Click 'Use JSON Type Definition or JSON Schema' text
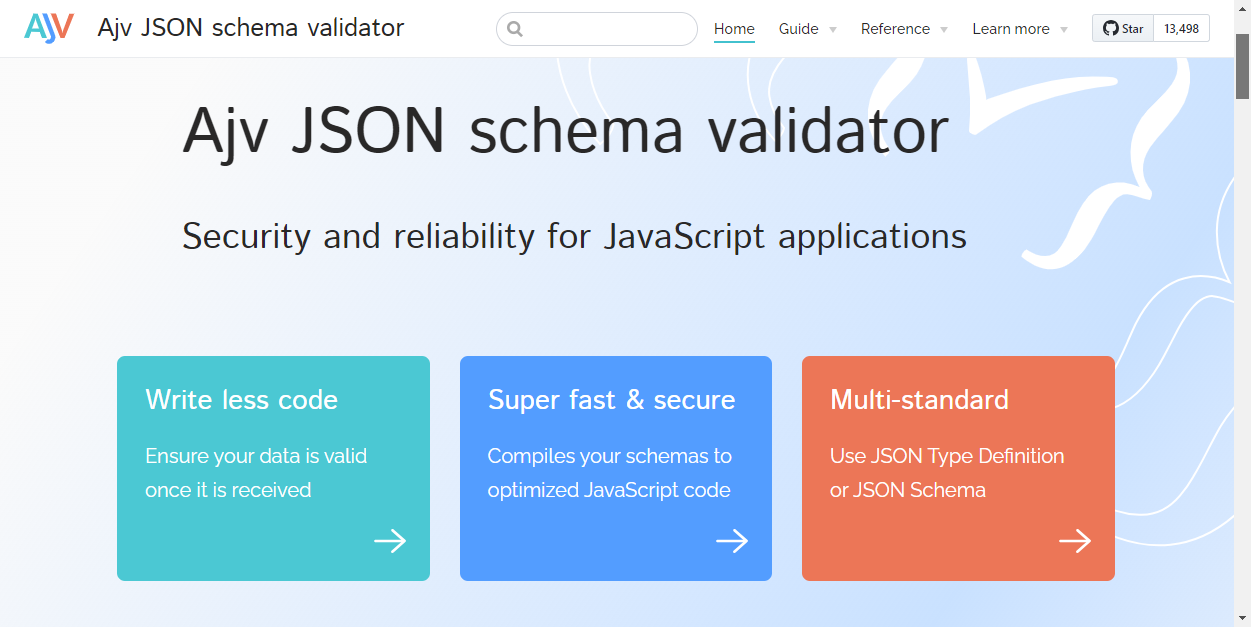Image resolution: width=1251 pixels, height=627 pixels. pos(946,473)
